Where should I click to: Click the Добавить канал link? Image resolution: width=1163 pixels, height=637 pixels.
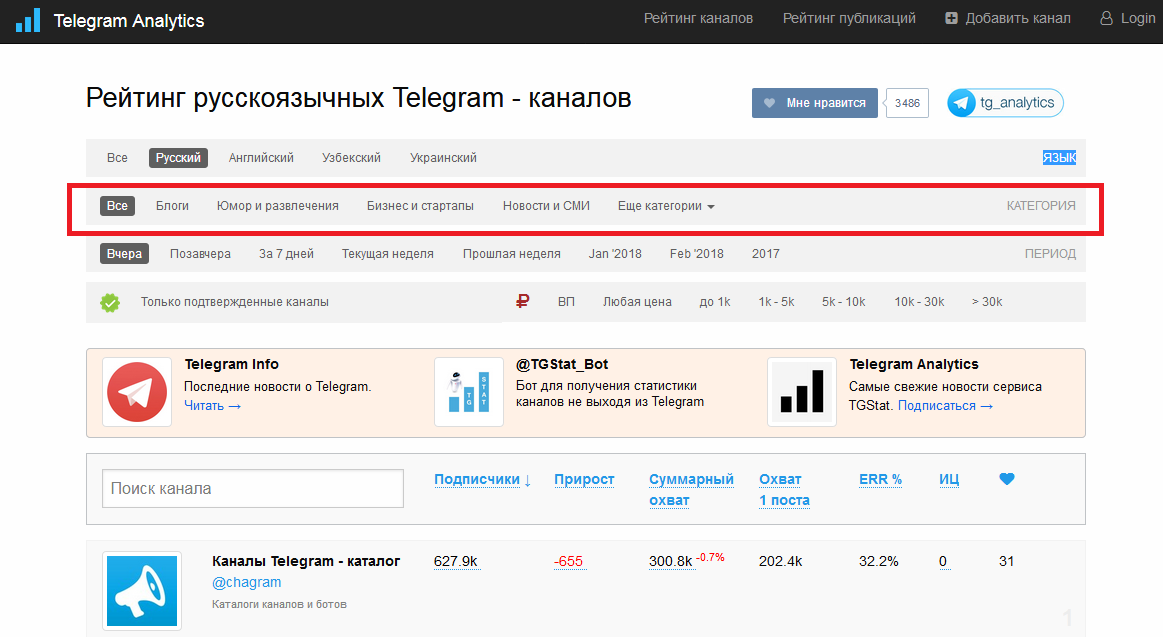point(1007,19)
